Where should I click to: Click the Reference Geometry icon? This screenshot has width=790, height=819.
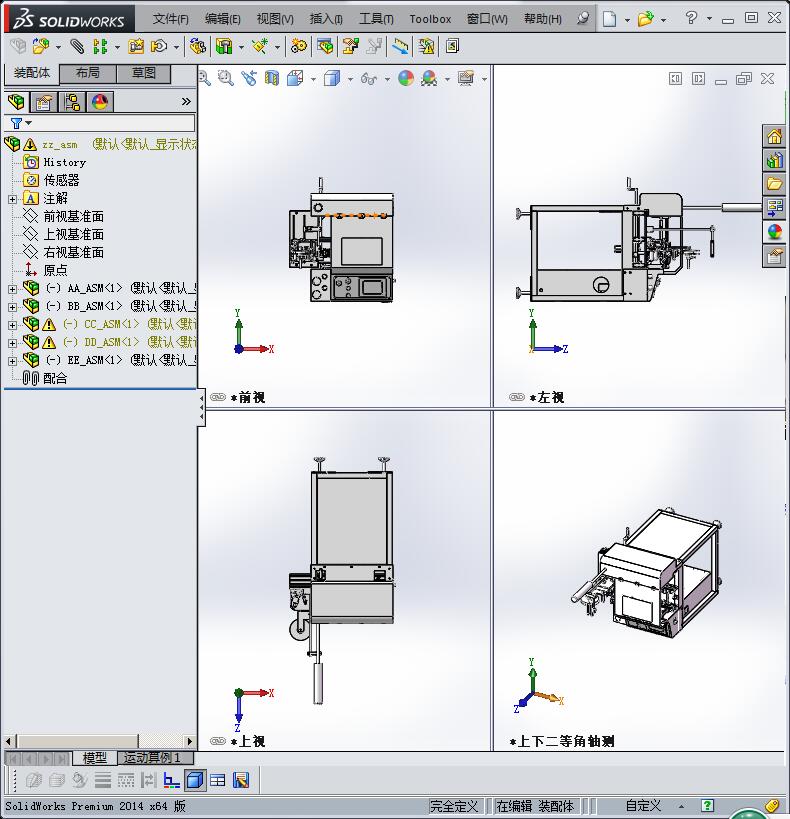pyautogui.click(x=260, y=46)
